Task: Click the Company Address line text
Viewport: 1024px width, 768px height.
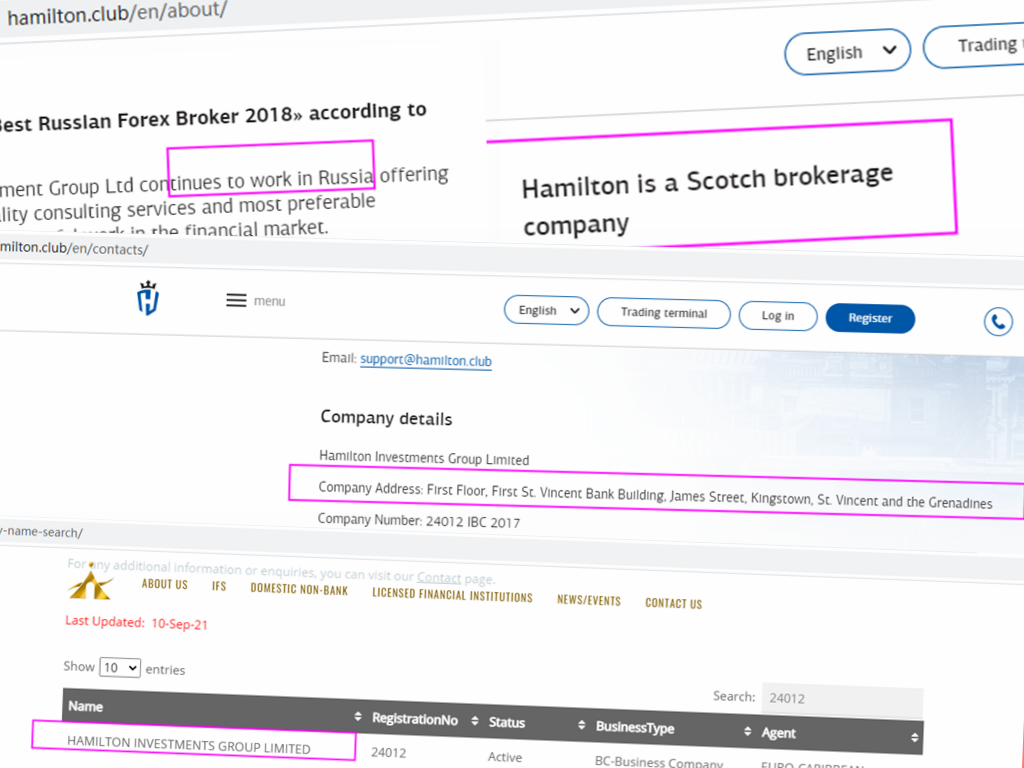Action: click(655, 495)
